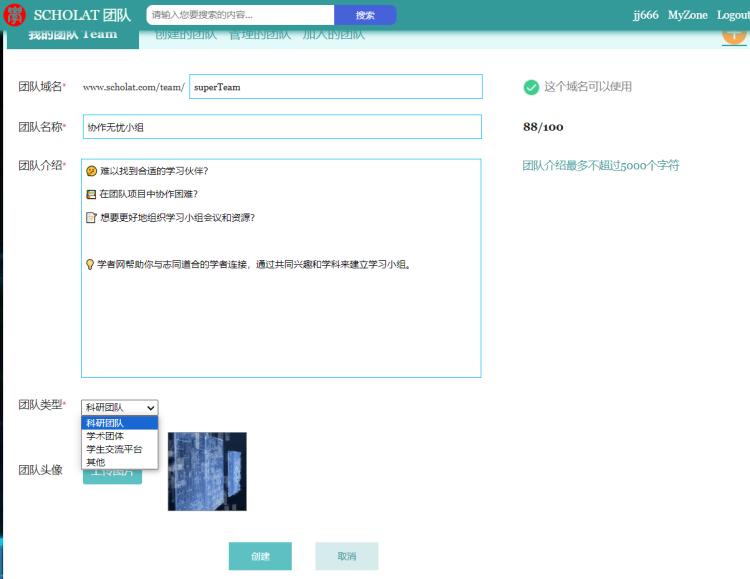Select 学术团体 from the team type list
The width and height of the screenshot is (750, 579).
[x=106, y=436]
